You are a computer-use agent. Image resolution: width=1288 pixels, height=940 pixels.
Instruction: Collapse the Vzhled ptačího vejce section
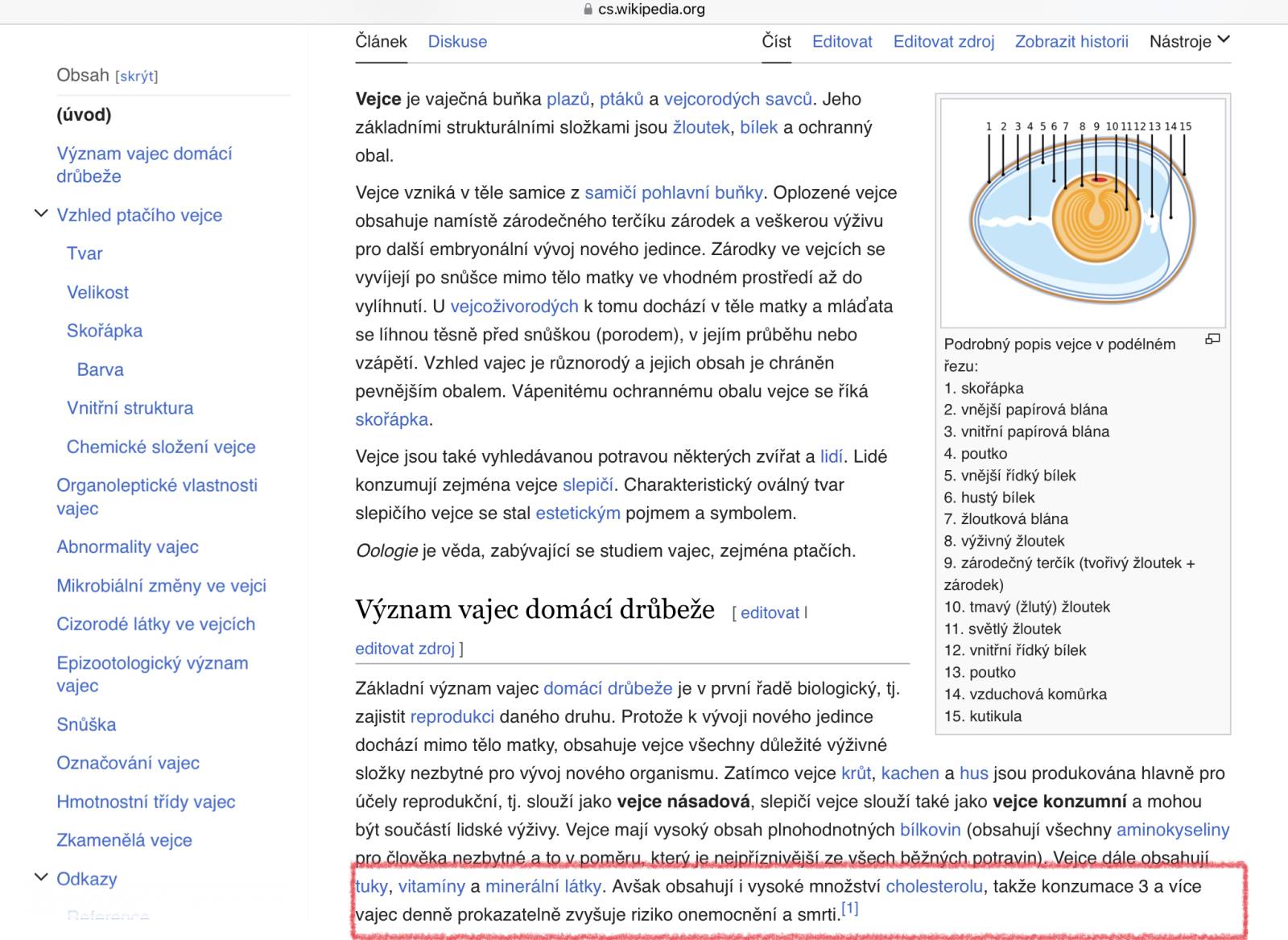(x=40, y=214)
